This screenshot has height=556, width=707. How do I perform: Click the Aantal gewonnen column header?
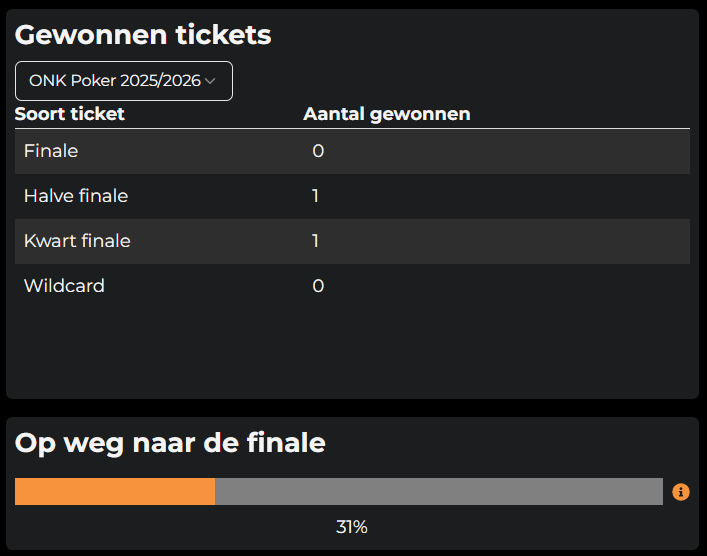[386, 114]
